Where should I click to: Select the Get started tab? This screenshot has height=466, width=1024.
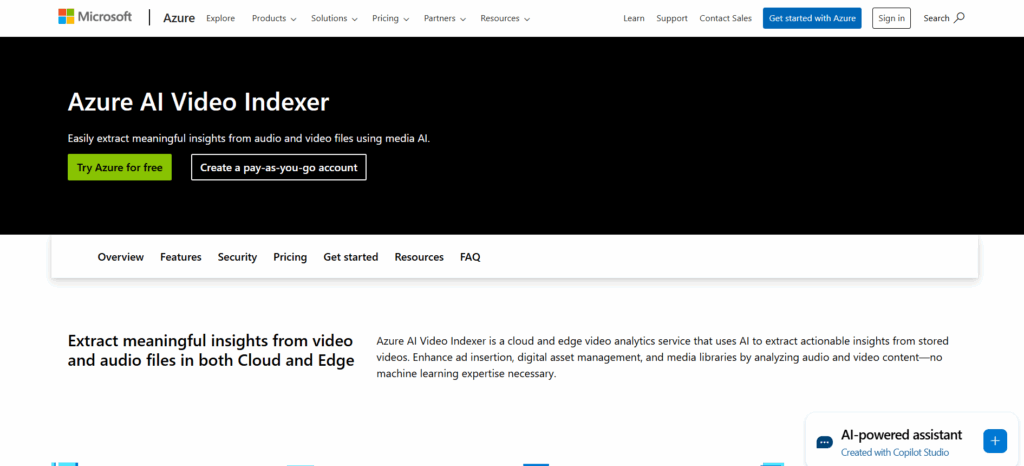coord(351,257)
